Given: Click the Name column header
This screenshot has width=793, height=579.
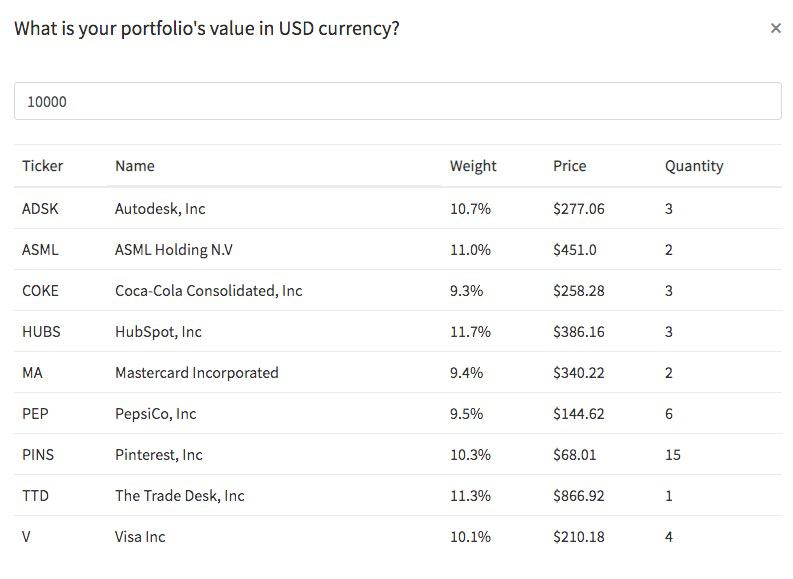Looking at the screenshot, I should [x=135, y=166].
